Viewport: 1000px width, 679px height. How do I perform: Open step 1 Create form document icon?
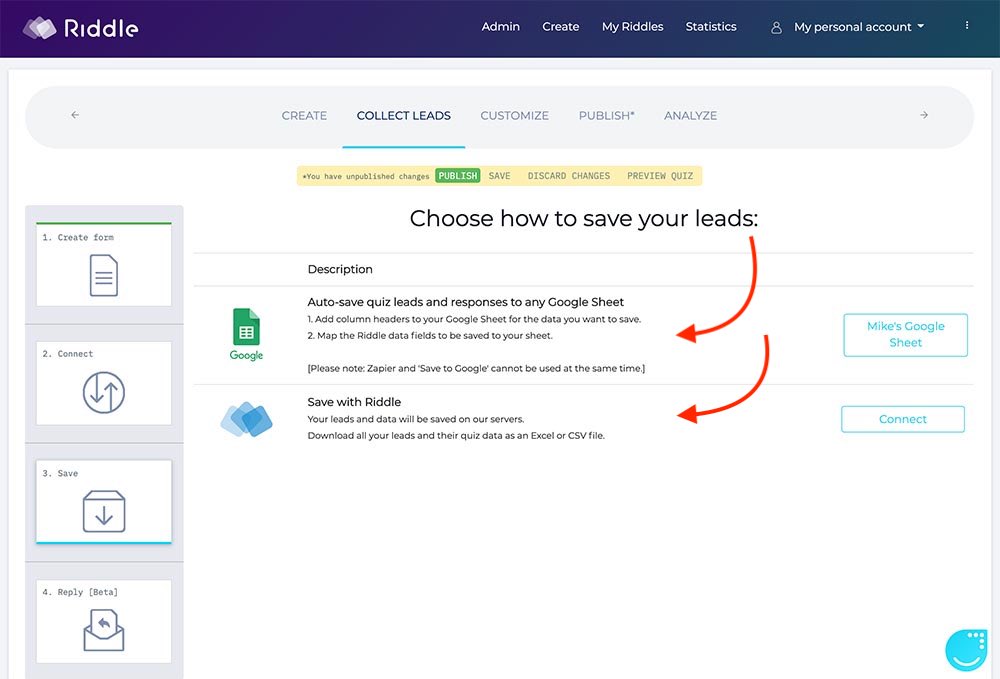(104, 275)
